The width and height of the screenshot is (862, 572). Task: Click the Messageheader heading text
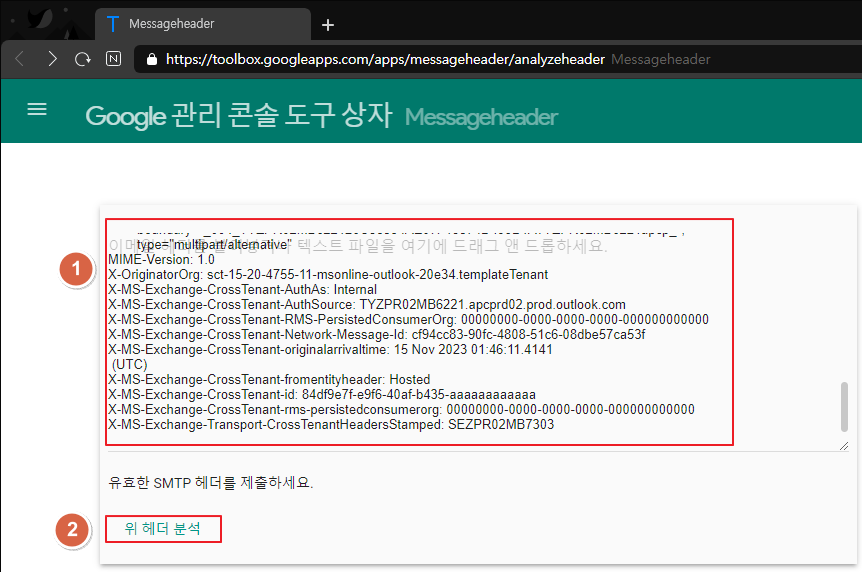[482, 117]
